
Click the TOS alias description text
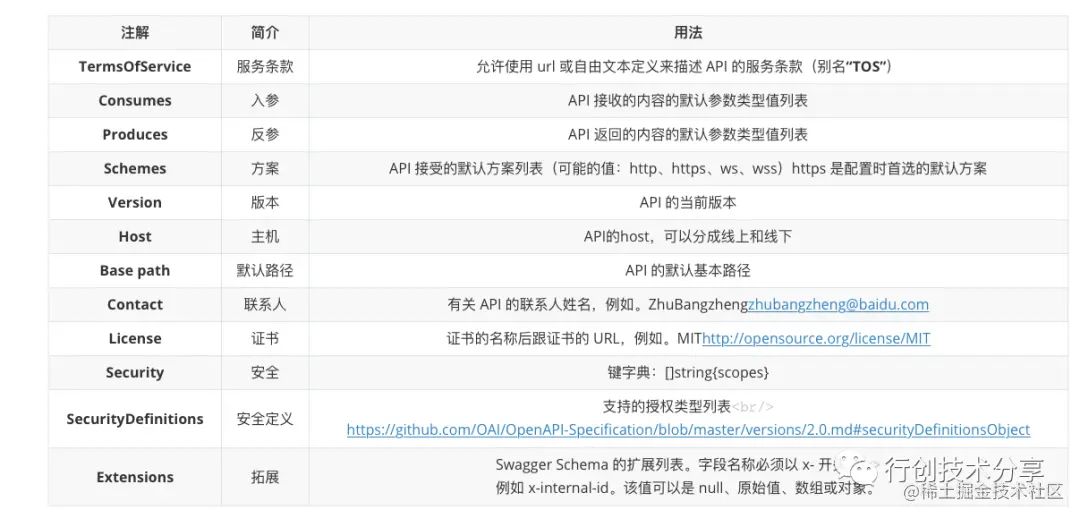click(x=688, y=67)
